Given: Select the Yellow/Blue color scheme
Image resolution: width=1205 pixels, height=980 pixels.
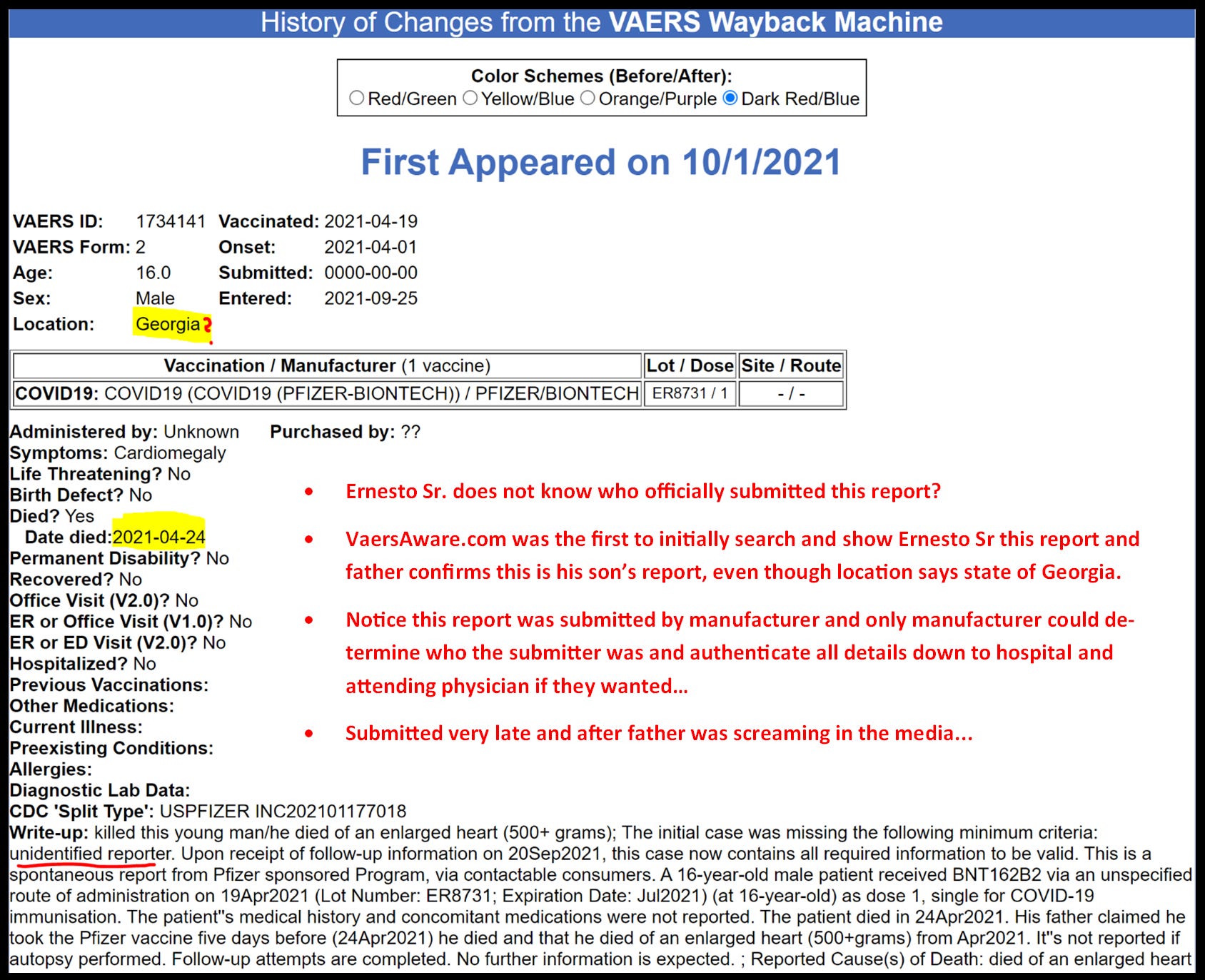Looking at the screenshot, I should 470,98.
